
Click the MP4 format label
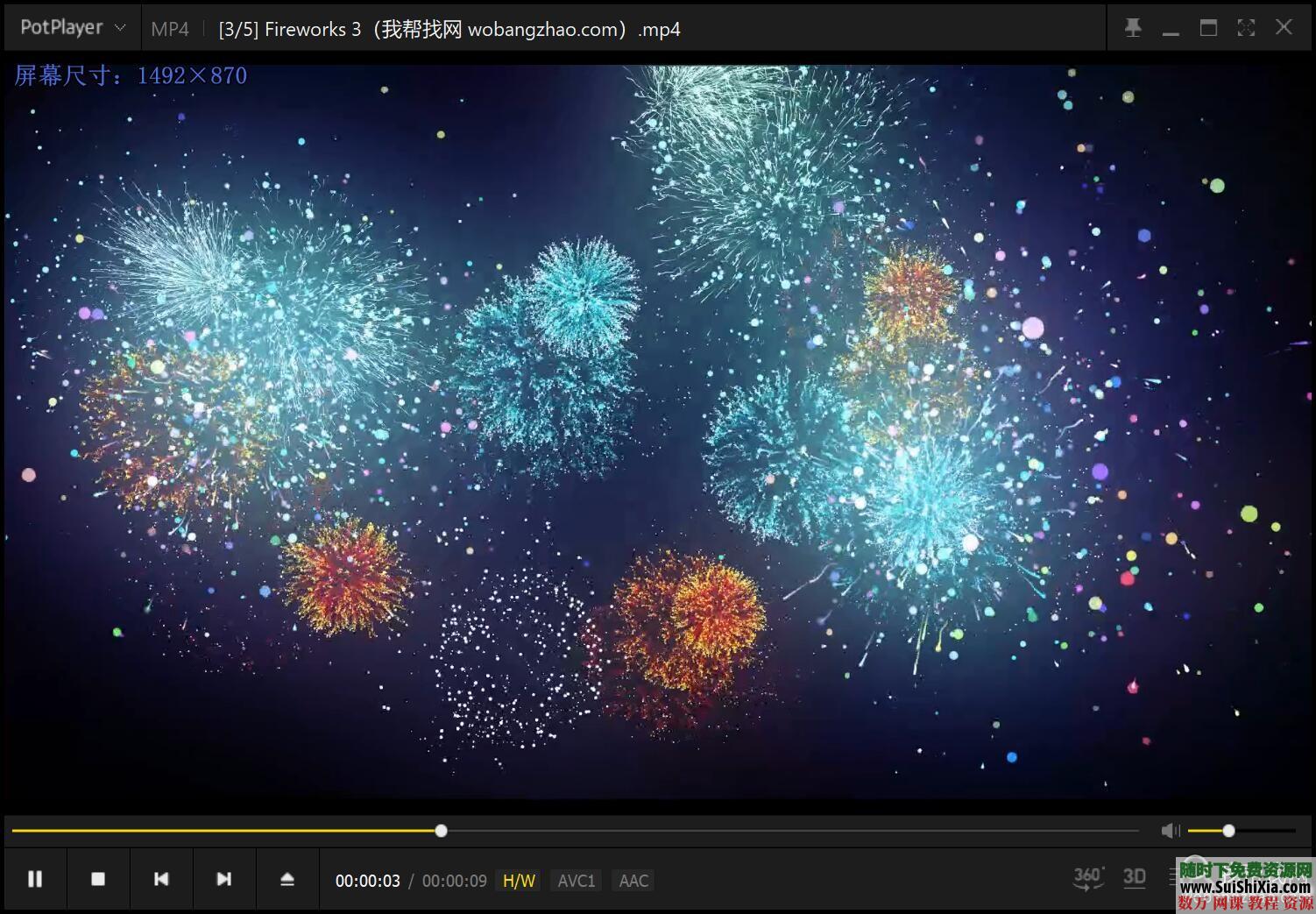170,29
